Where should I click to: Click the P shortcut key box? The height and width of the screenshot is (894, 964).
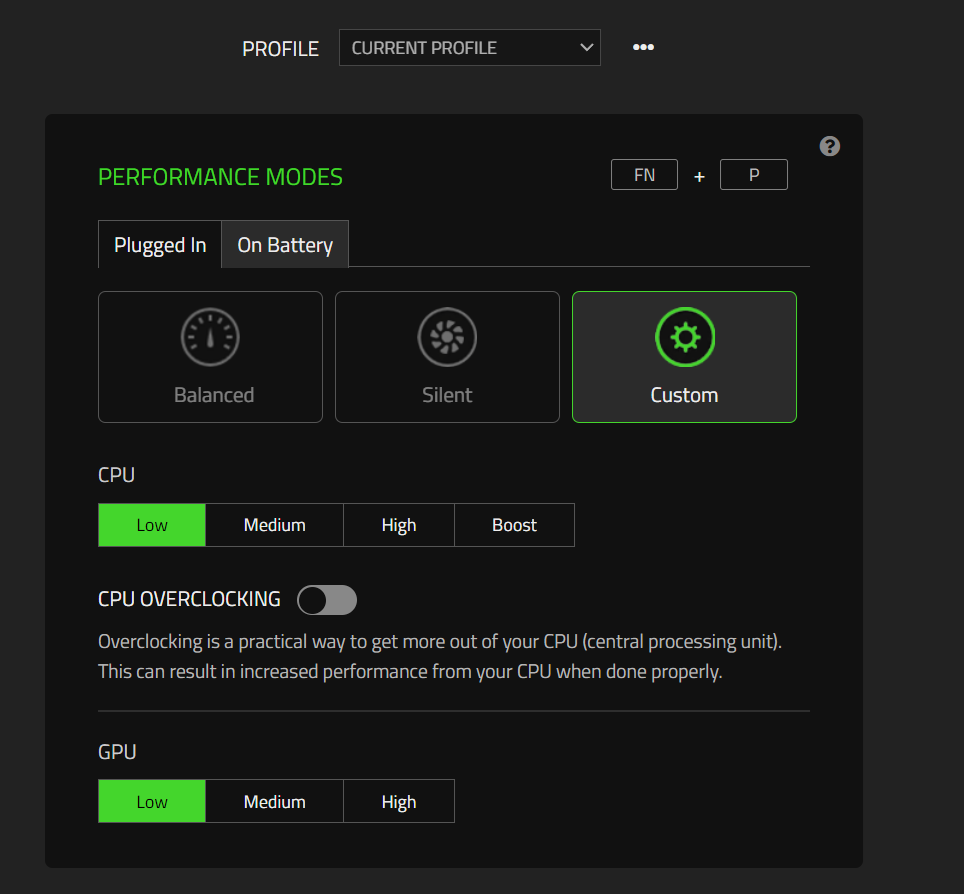(754, 175)
